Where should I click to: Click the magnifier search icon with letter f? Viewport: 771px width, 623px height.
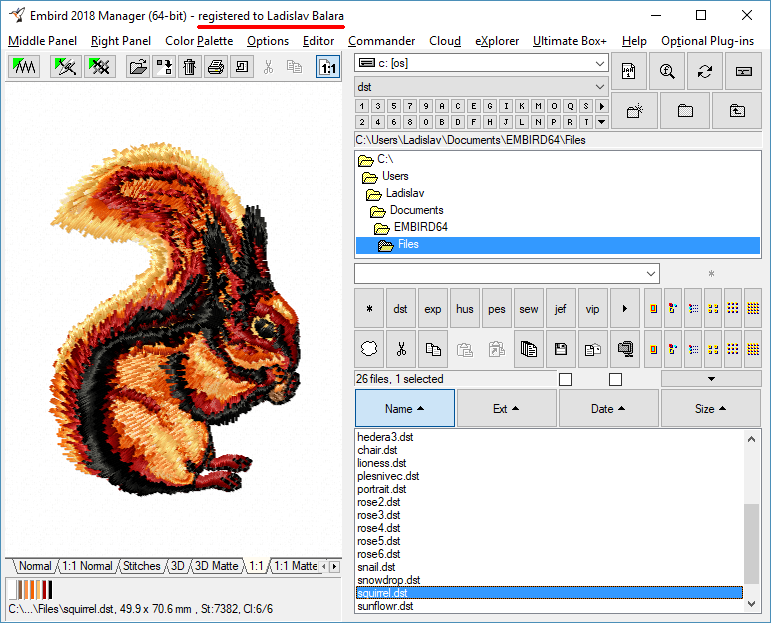point(667,71)
